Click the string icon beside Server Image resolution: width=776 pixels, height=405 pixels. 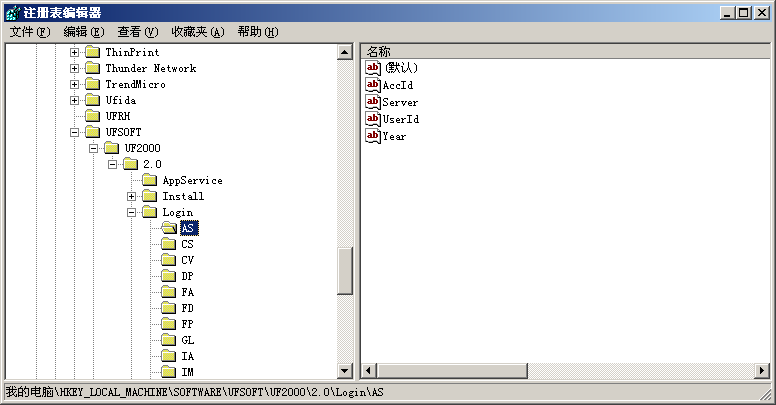[x=373, y=102]
